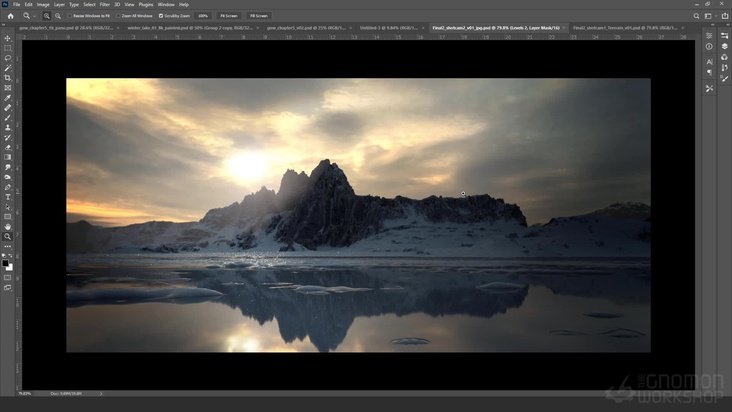Reset default foreground and background colors
This screenshot has width=732, height=412.
4,256
